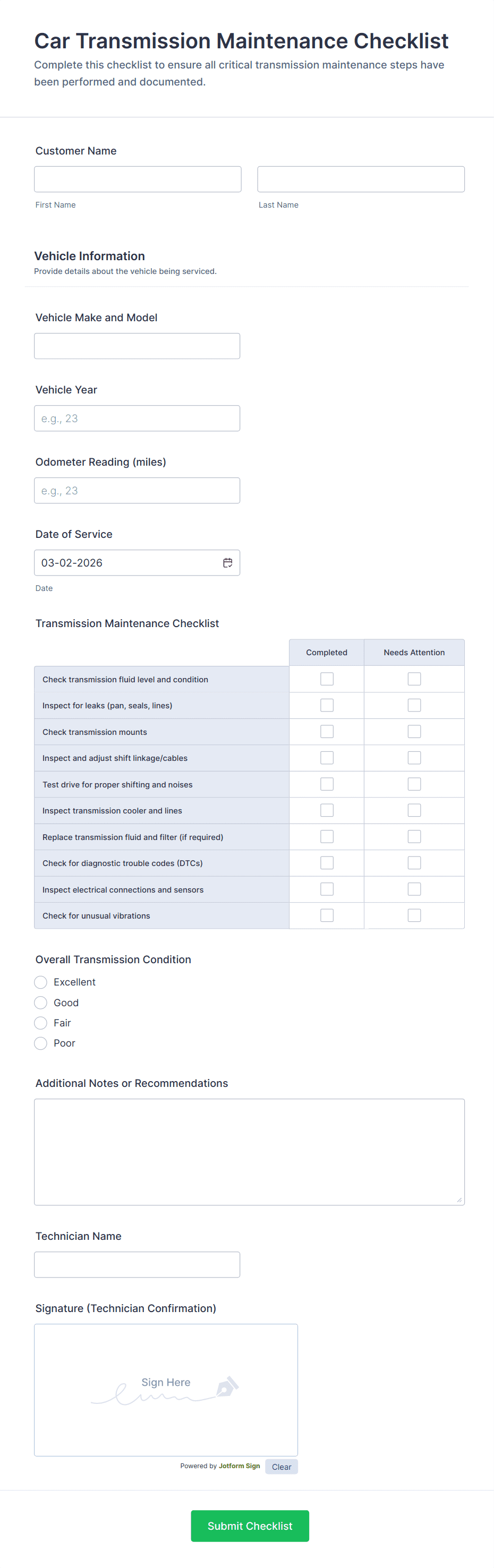This screenshot has width=494, height=1568.
Task: Check Completed for transmission mounts
Action: 327,731
